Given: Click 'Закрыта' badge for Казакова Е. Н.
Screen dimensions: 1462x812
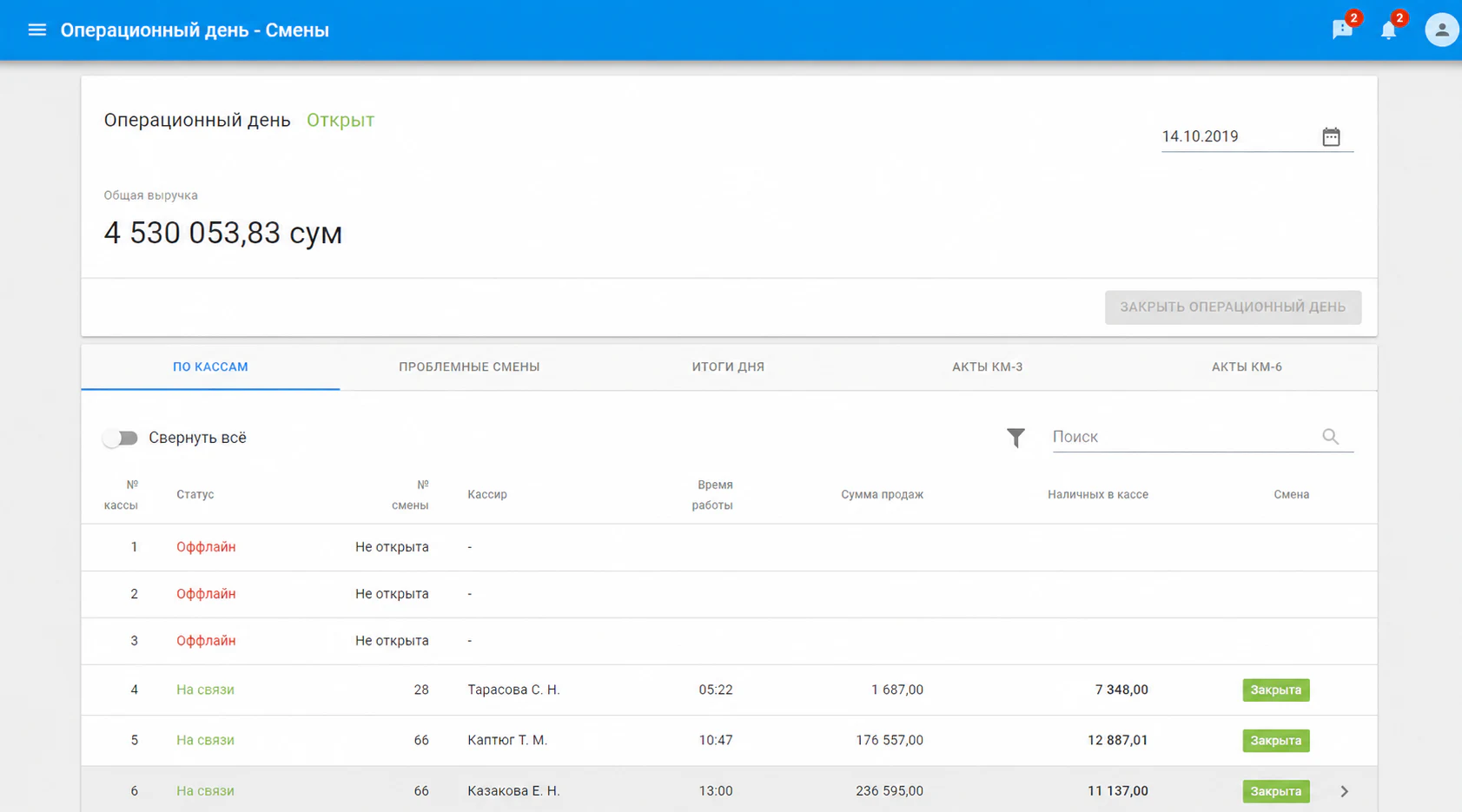Looking at the screenshot, I should click(x=1275, y=791).
